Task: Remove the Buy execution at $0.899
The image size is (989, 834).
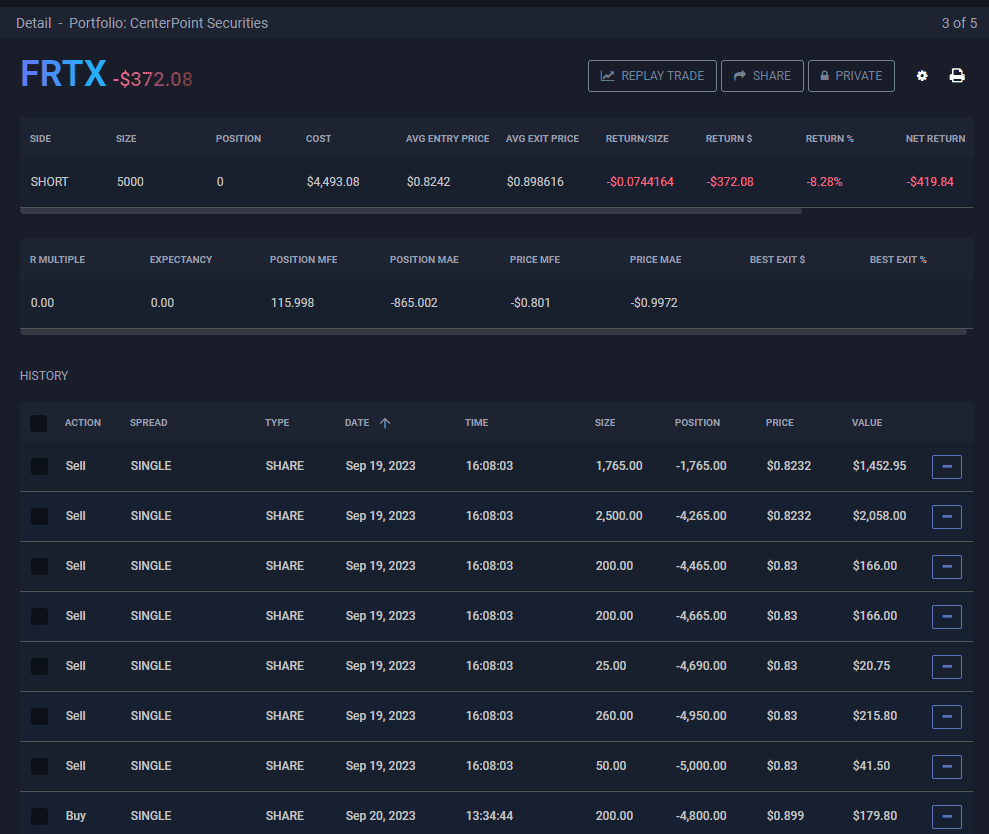Action: pos(946,816)
